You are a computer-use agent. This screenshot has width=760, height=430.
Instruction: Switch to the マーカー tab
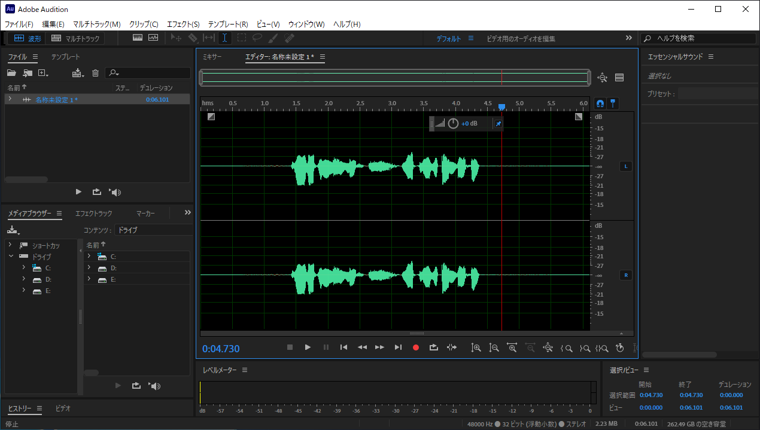[145, 213]
